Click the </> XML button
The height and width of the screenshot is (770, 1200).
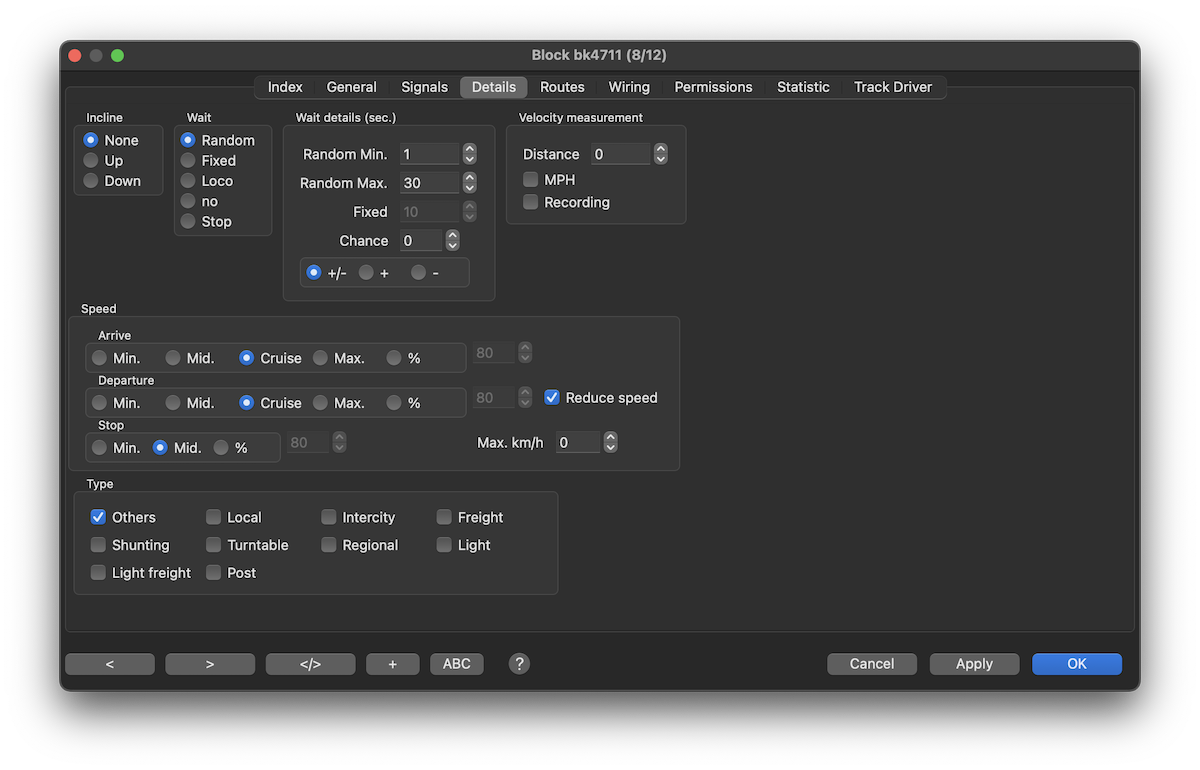(310, 664)
